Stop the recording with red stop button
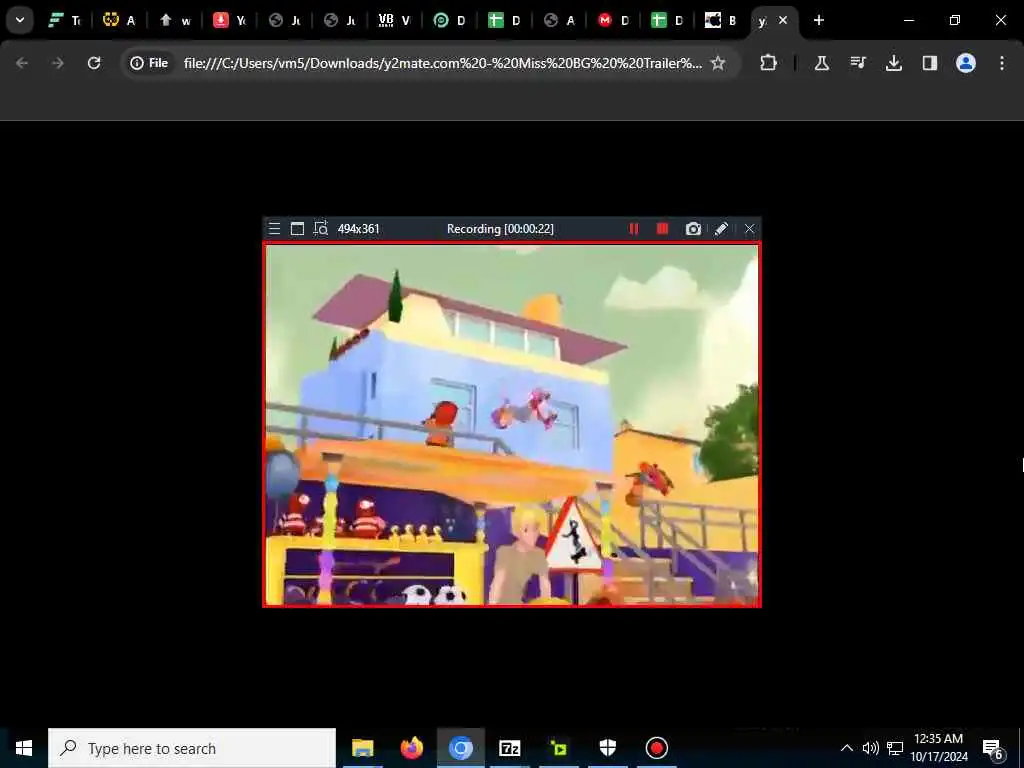Screen dimensions: 1024x768 (662, 229)
